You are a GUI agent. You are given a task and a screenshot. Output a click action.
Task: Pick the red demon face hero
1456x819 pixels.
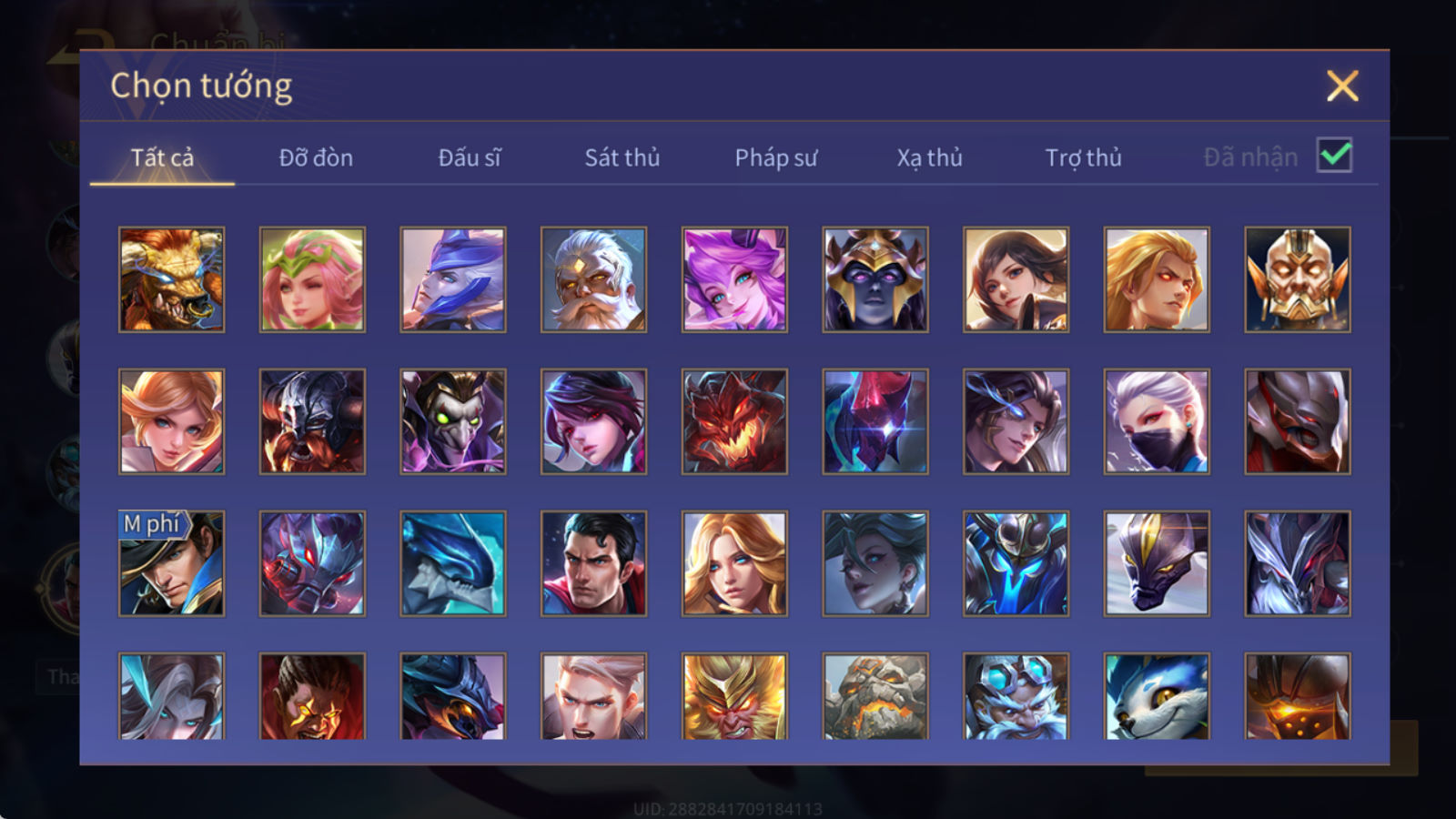[x=734, y=421]
